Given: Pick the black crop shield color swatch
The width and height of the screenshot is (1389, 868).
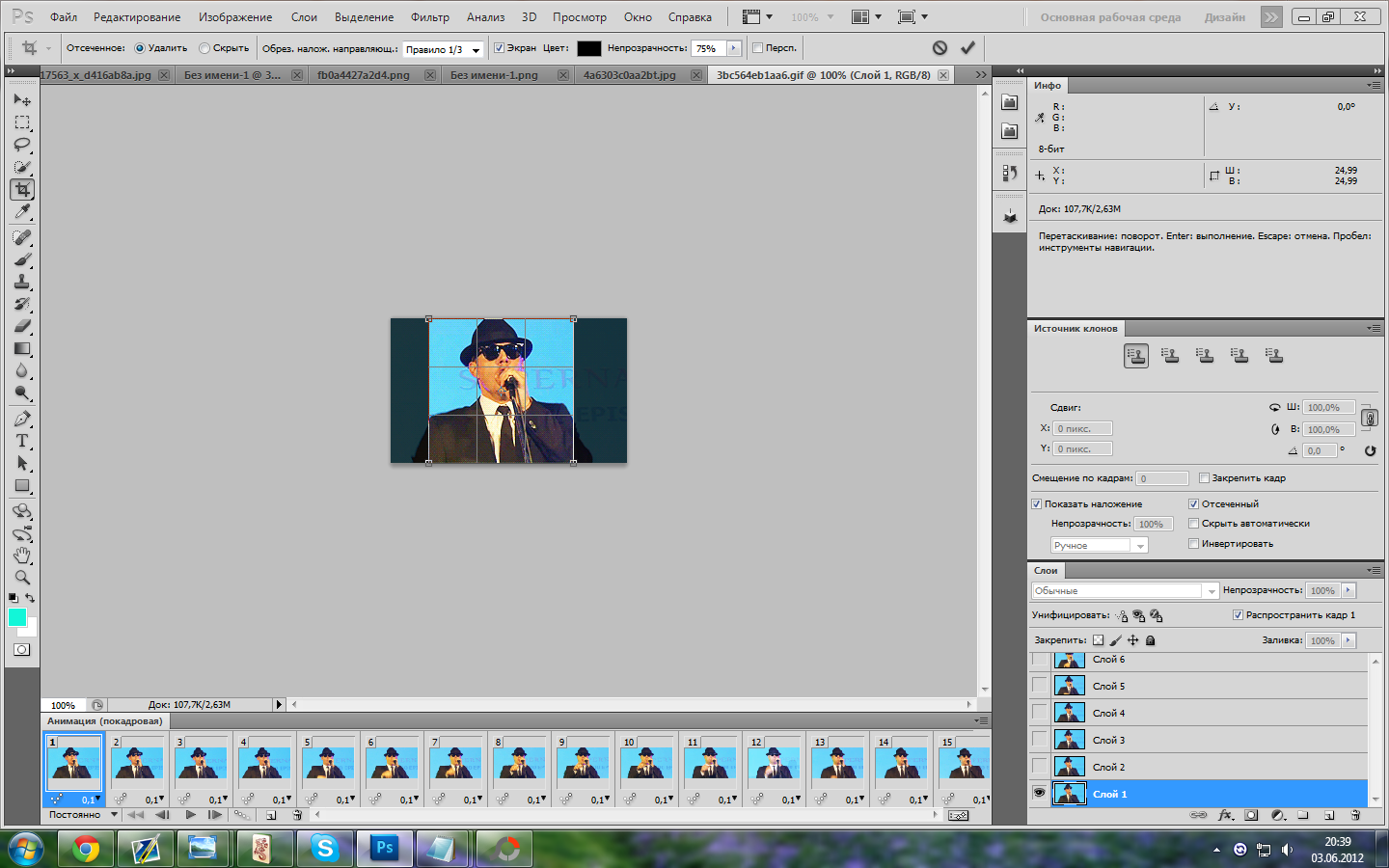Looking at the screenshot, I should coord(588,48).
